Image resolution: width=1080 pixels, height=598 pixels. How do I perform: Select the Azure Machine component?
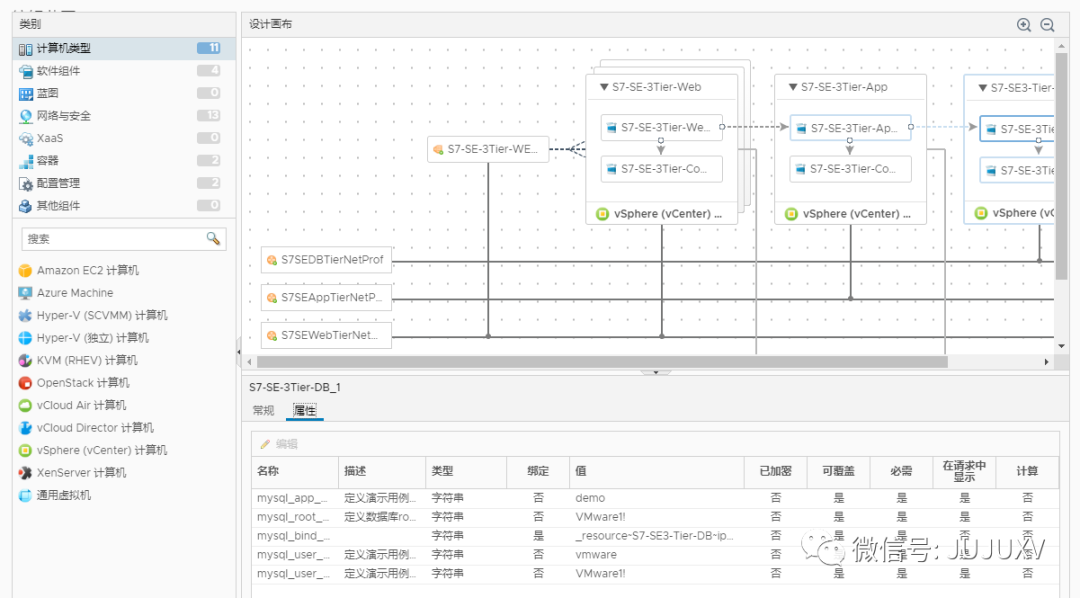(x=74, y=293)
